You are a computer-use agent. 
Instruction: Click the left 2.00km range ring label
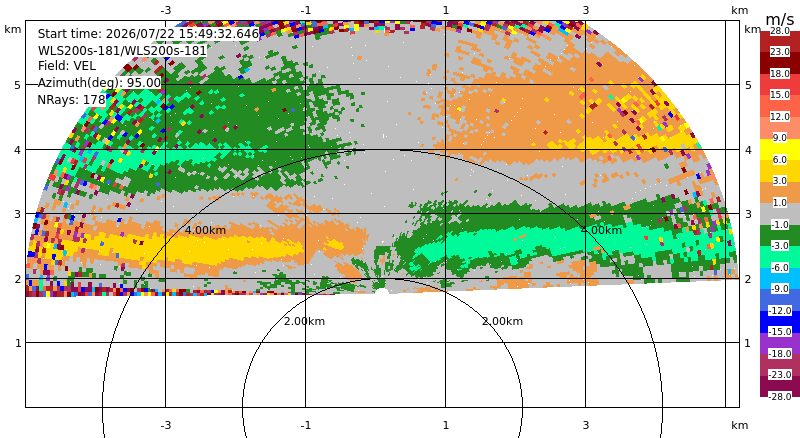[x=305, y=321]
